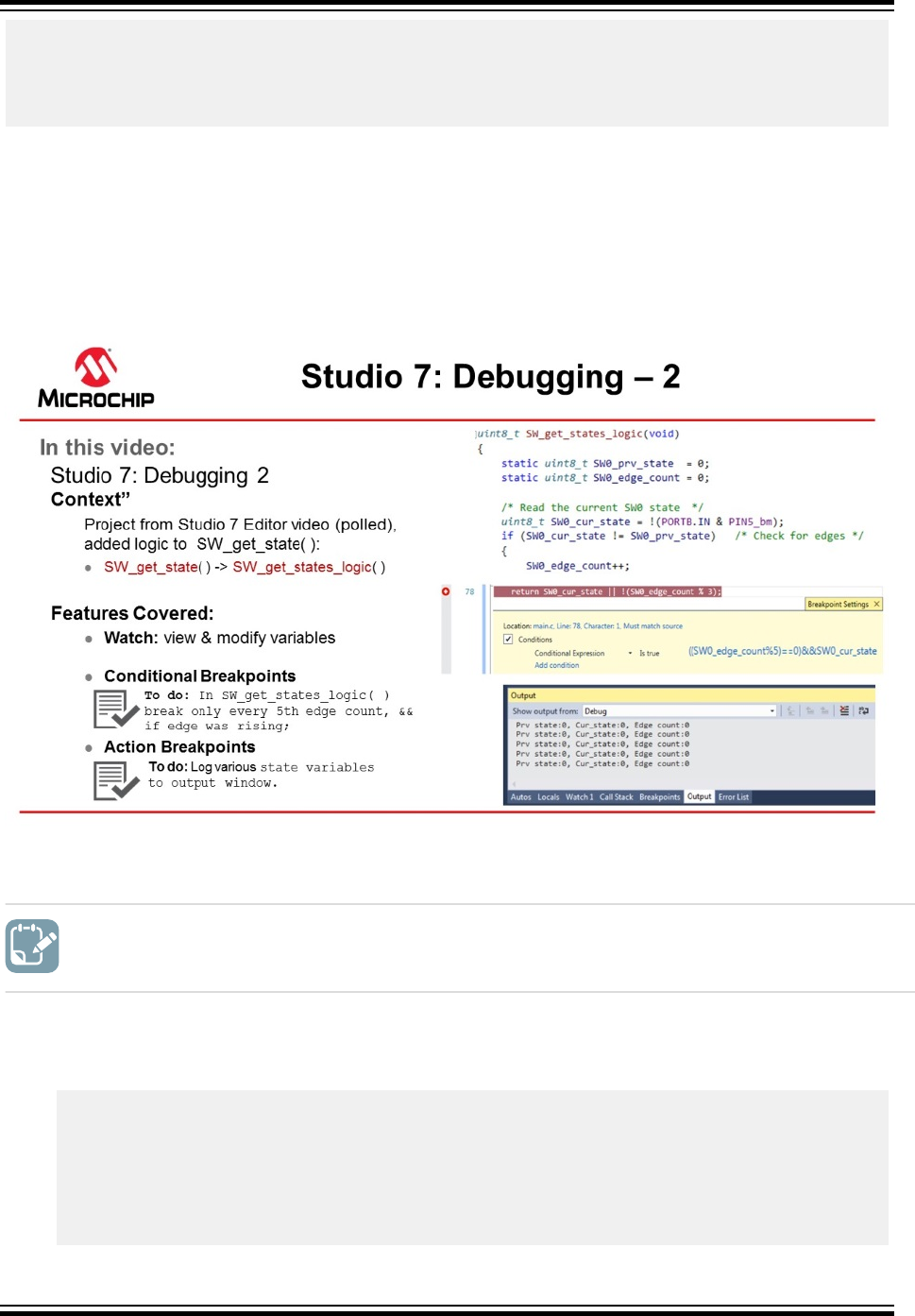Click the checklist icon under Conditional Breakpoints
This screenshot has width=915, height=1316.
coord(116,709)
